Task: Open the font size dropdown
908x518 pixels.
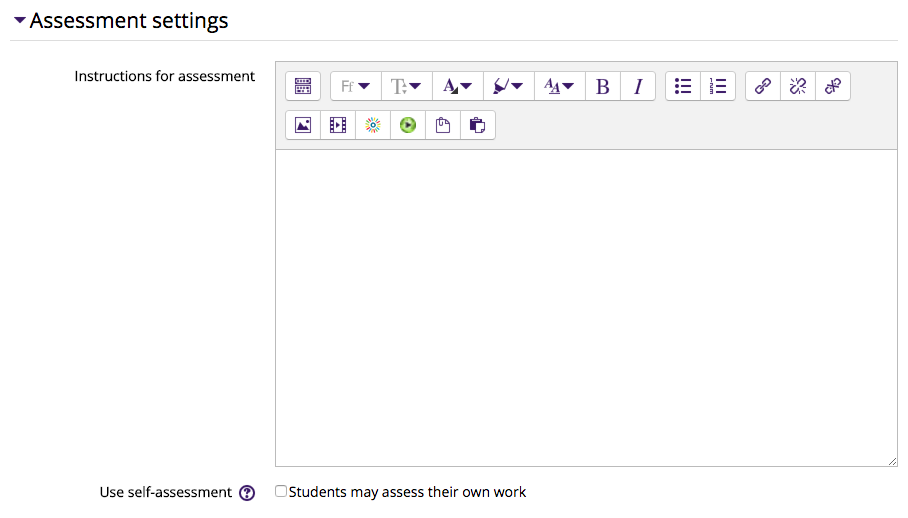Action: pos(407,86)
